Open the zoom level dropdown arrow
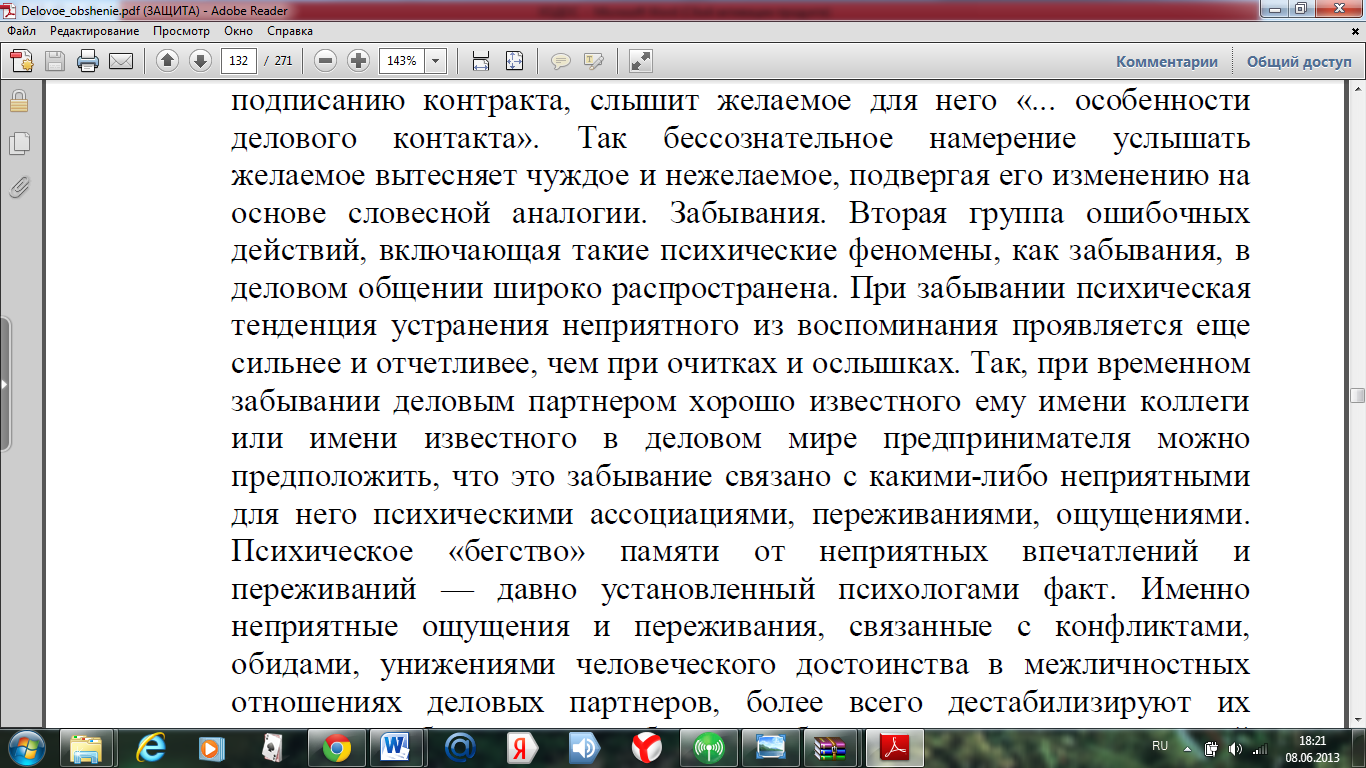This screenshot has height=768, width=1366. [435, 61]
